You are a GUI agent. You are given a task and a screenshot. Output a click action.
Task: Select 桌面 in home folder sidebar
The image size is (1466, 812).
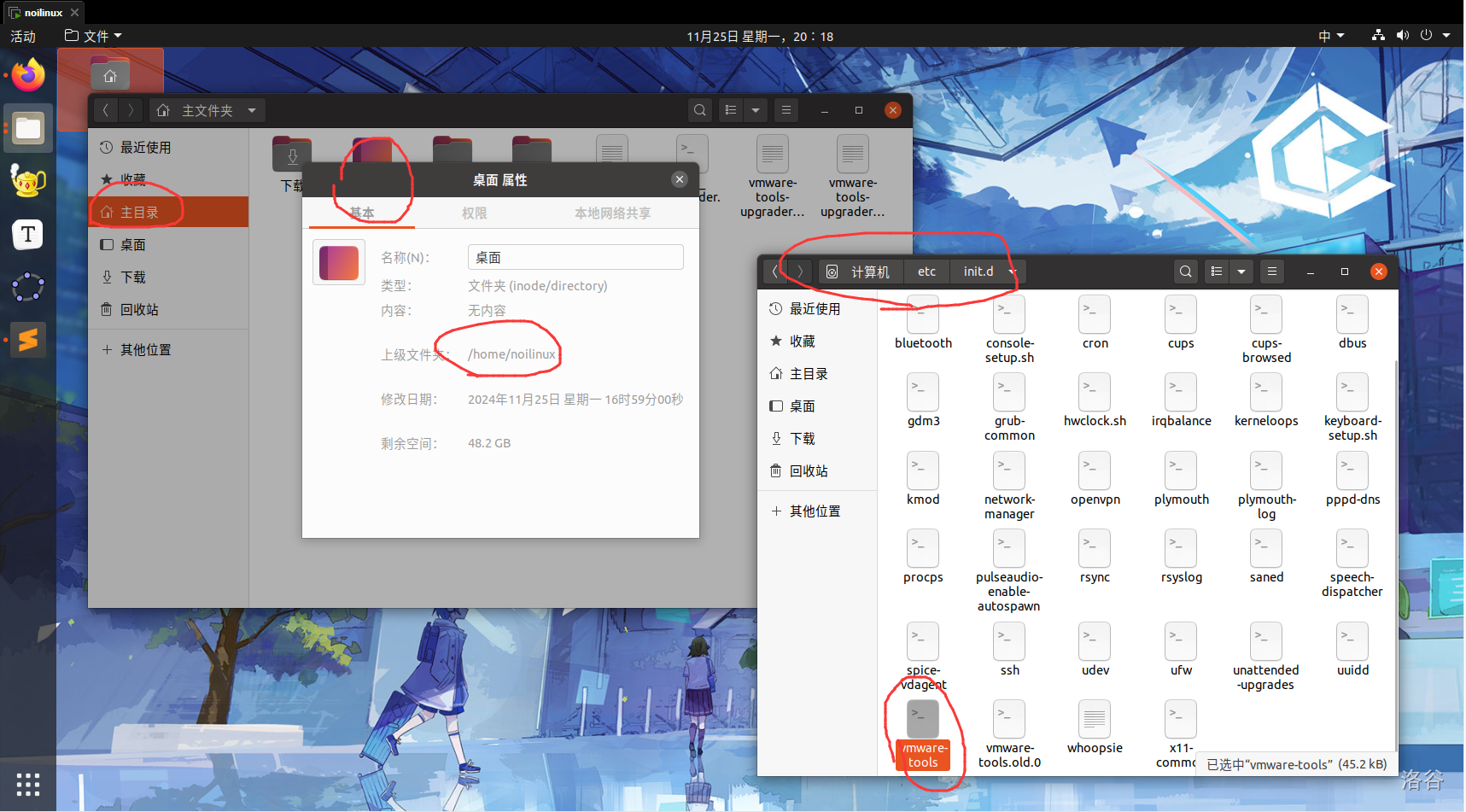168,244
